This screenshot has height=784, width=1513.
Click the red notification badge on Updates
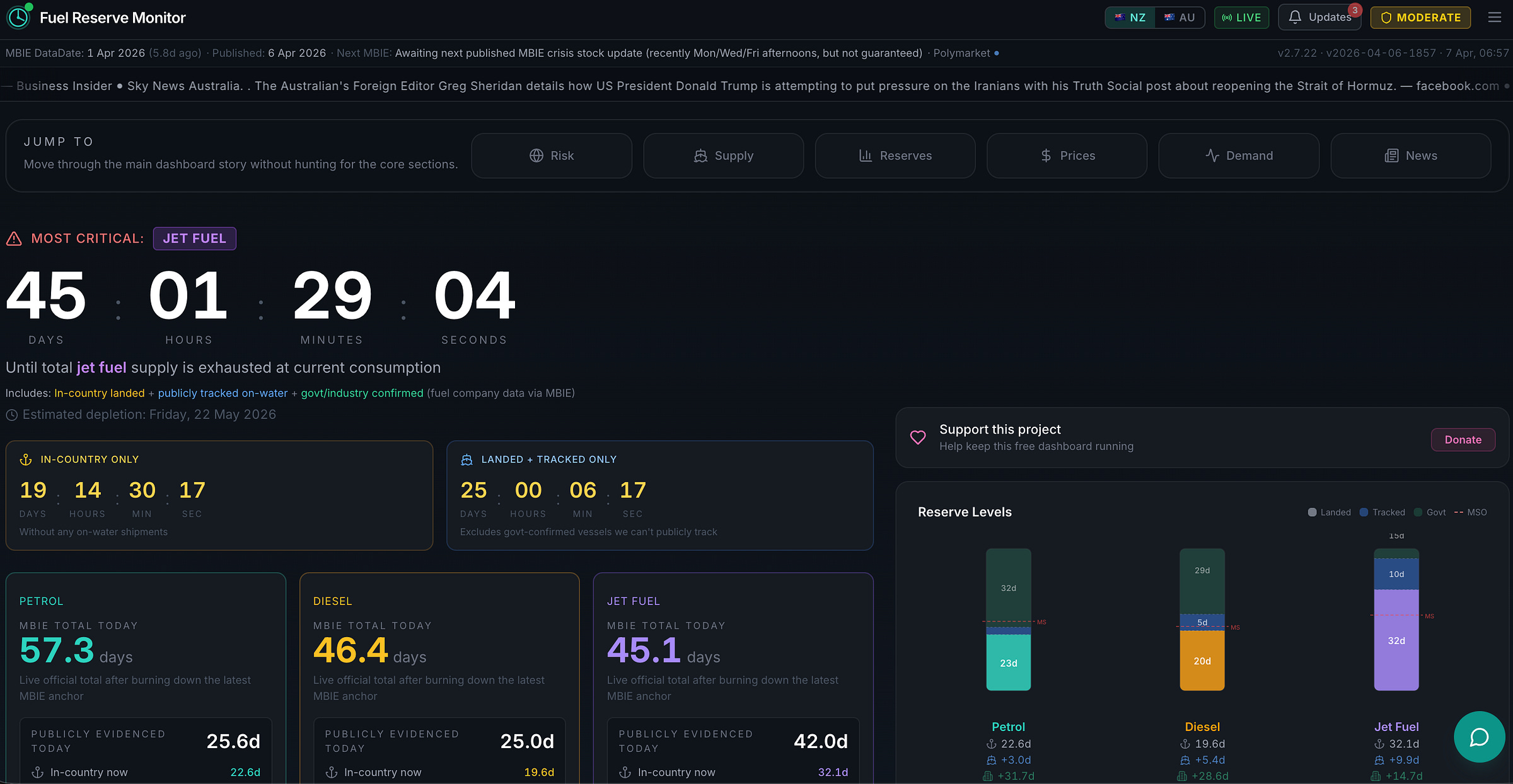(1354, 10)
